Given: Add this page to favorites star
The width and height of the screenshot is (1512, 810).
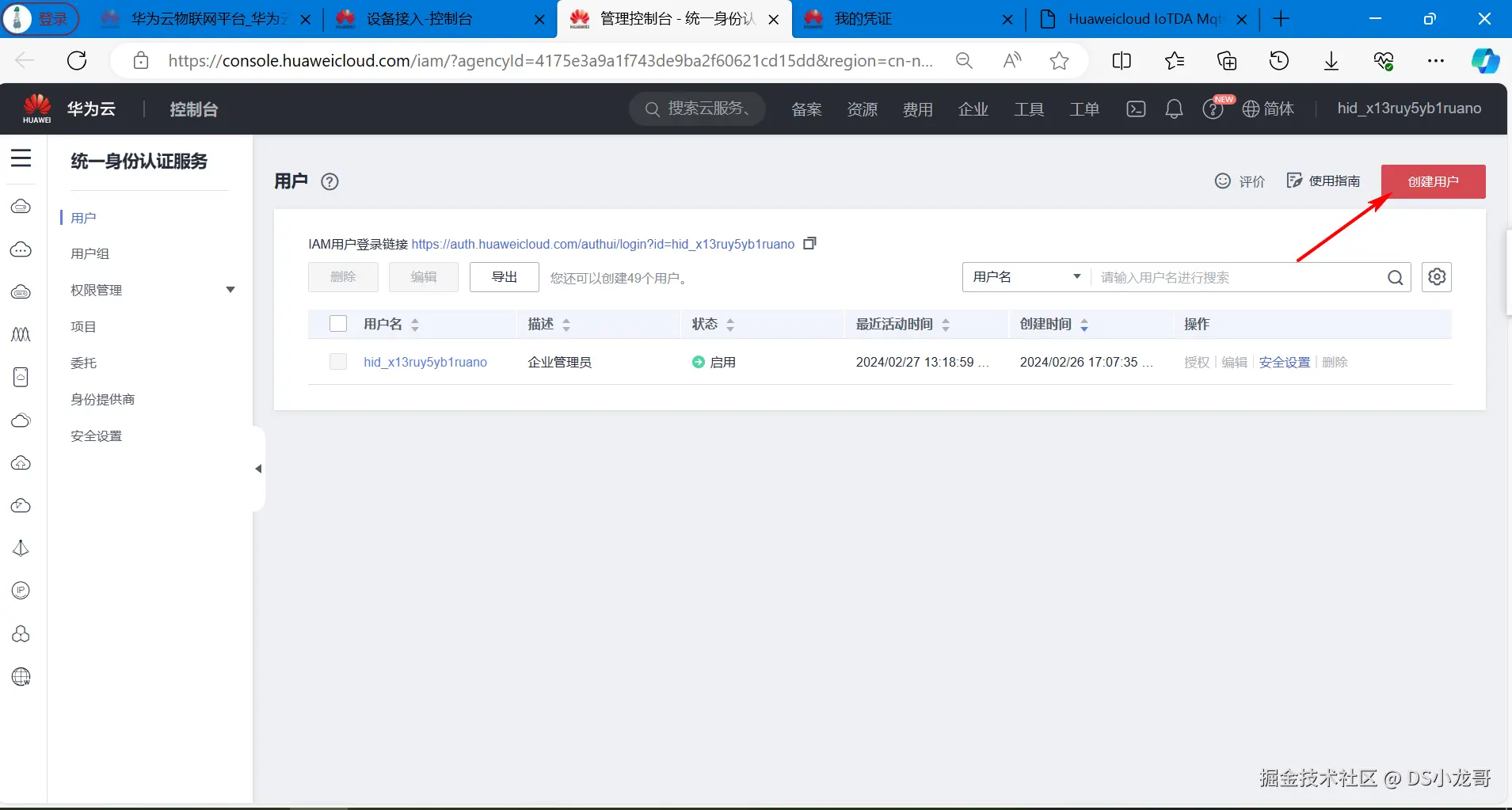Looking at the screenshot, I should click(1059, 61).
